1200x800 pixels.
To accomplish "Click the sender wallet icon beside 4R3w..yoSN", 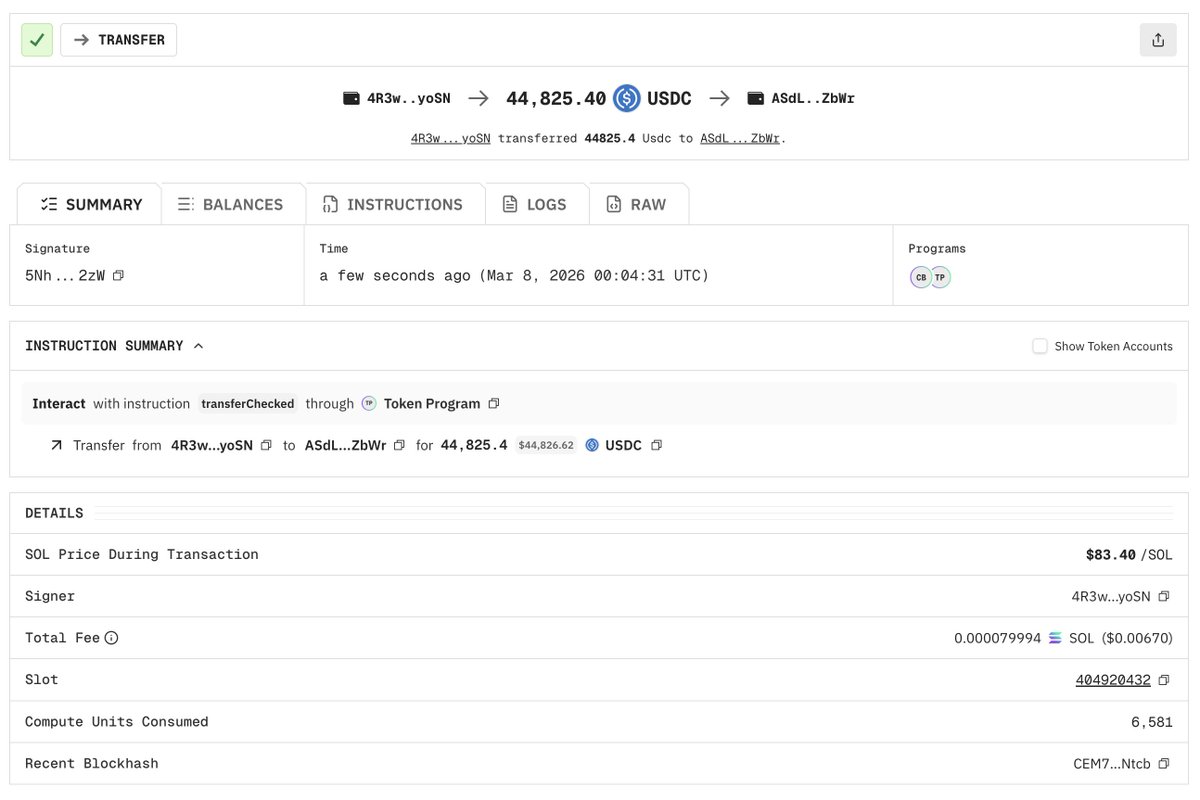I will 351,98.
